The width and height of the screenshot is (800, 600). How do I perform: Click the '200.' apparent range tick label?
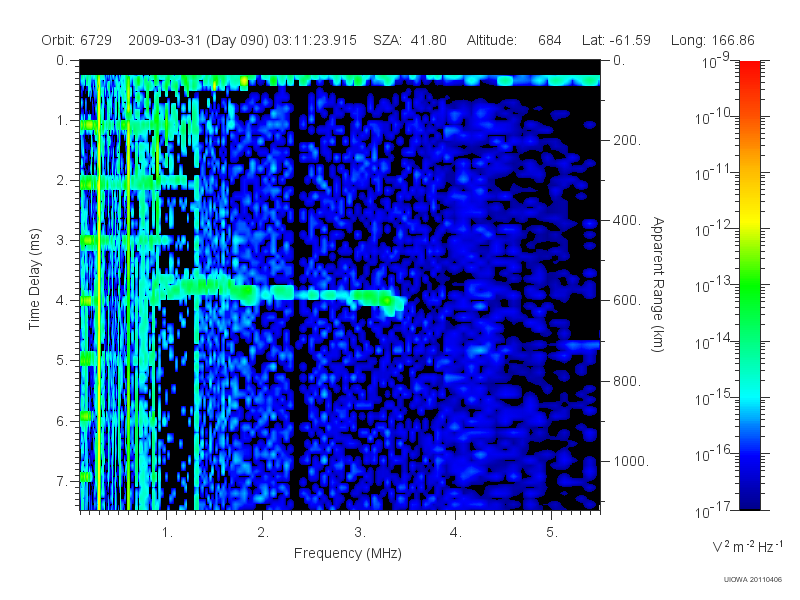(x=626, y=140)
